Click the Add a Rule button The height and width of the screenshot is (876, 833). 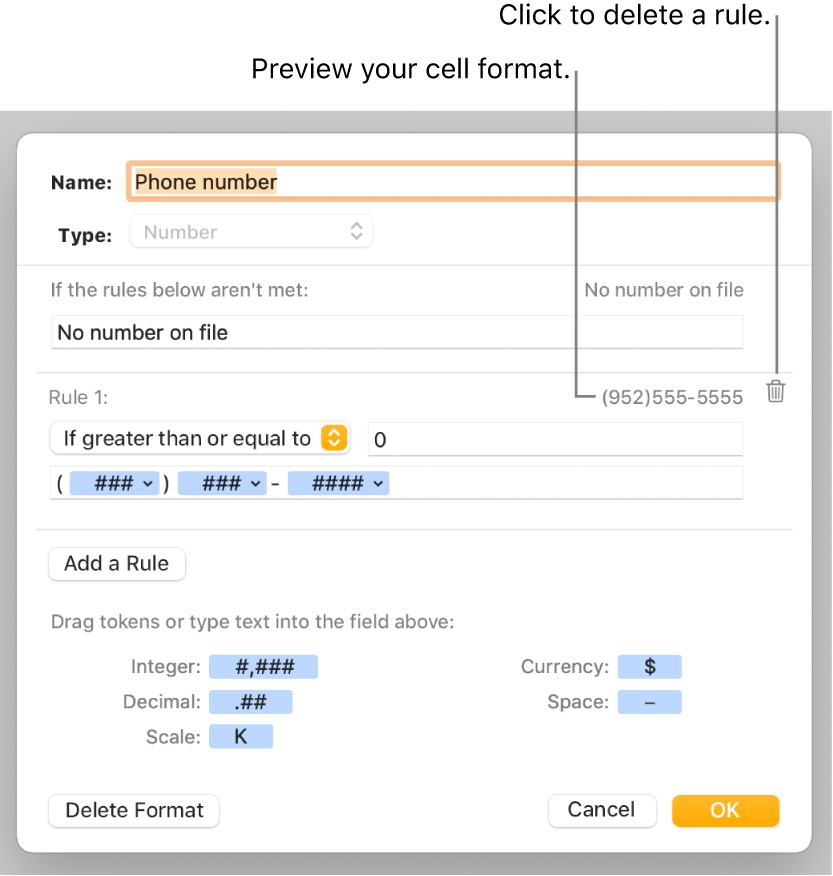[117, 563]
